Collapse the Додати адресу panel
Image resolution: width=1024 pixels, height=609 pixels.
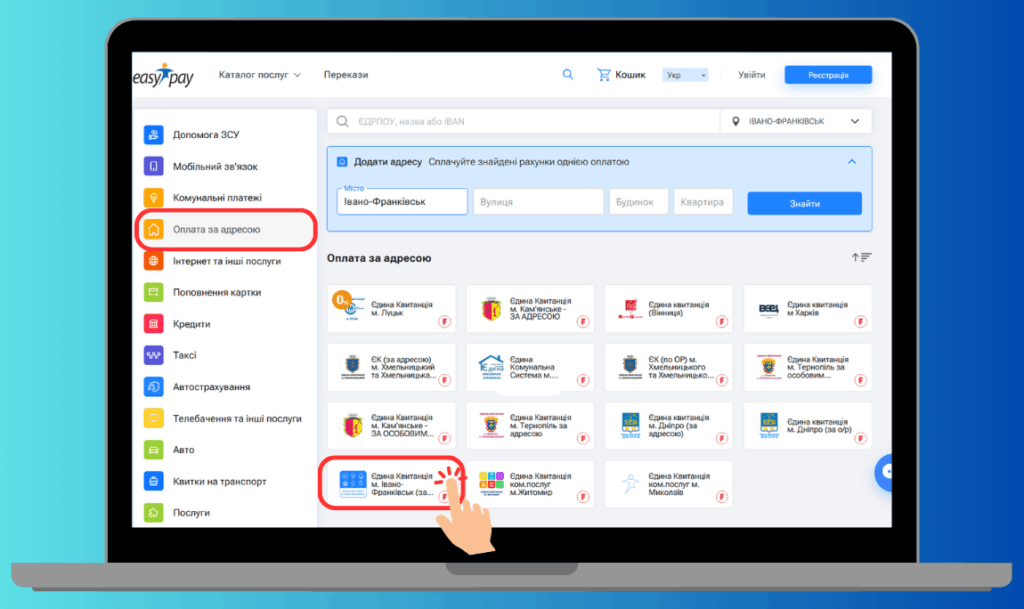(852, 162)
